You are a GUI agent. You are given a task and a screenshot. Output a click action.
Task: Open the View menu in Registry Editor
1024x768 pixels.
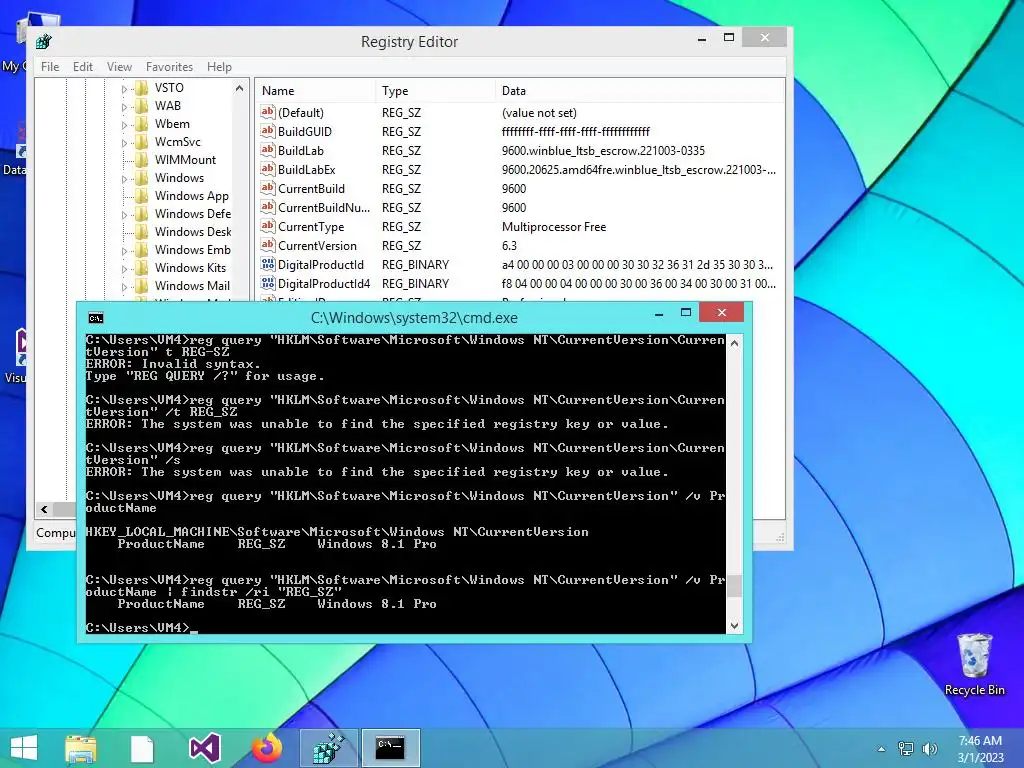point(120,67)
